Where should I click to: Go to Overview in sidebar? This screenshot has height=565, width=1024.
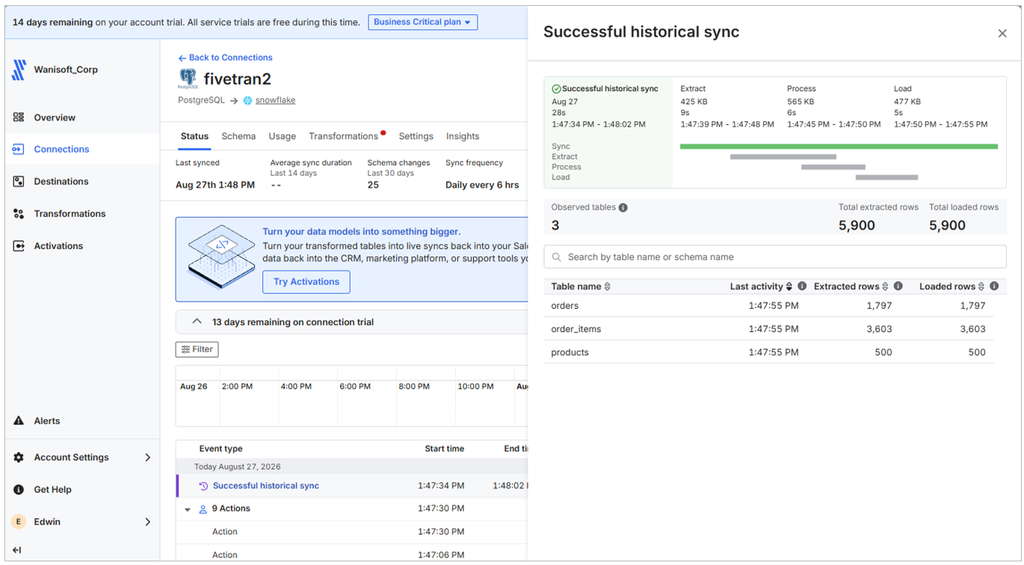55,118
